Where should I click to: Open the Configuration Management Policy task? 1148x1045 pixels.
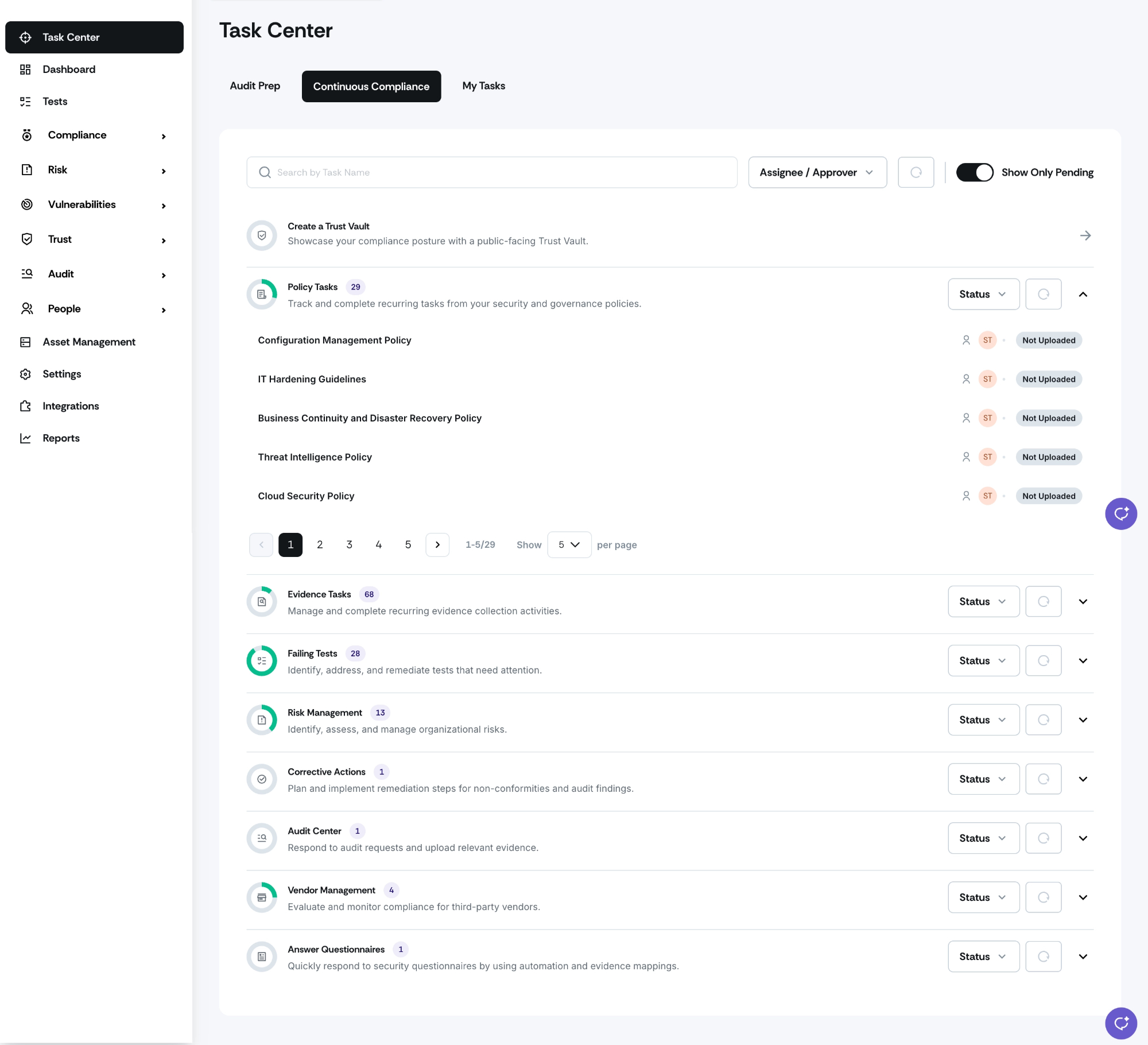335,340
